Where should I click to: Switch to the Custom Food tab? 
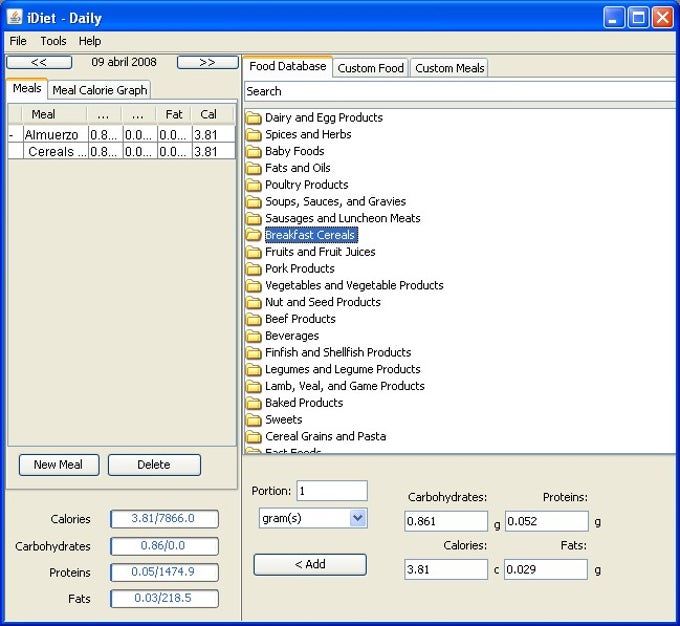point(370,68)
